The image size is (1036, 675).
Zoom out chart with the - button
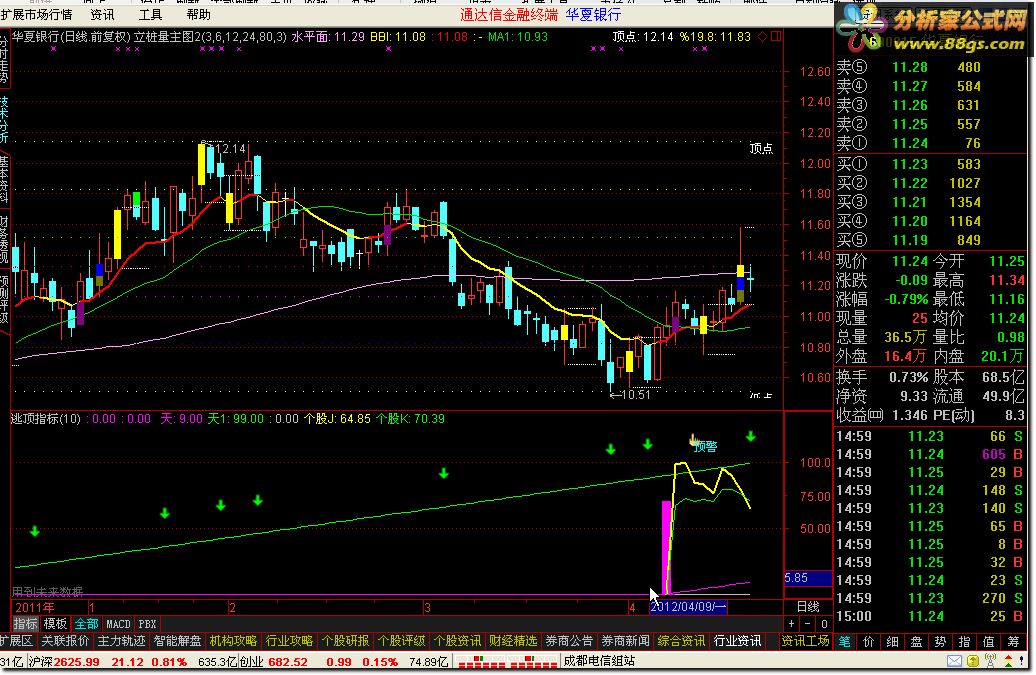tap(807, 624)
